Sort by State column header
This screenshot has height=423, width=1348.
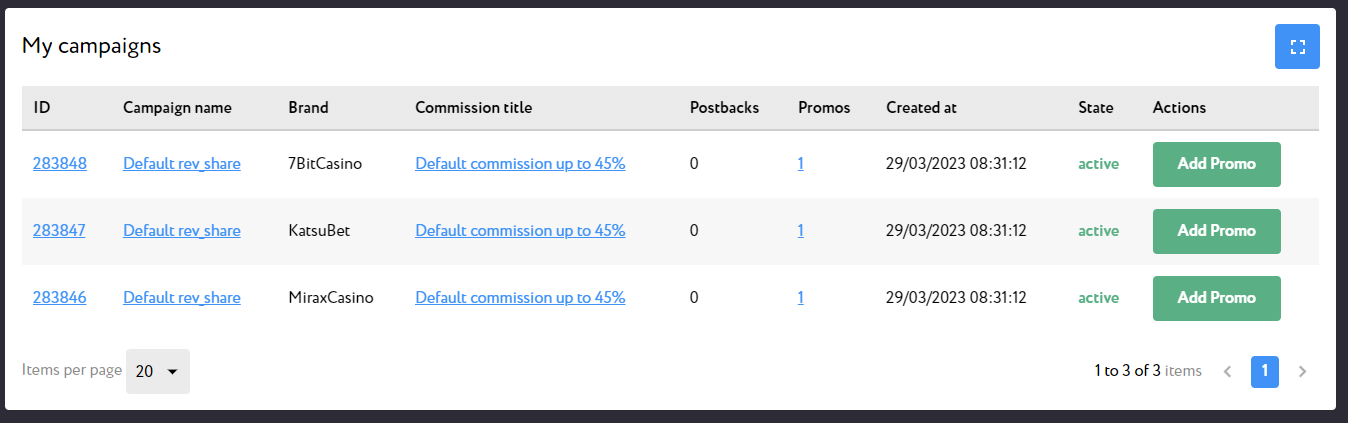(1096, 108)
